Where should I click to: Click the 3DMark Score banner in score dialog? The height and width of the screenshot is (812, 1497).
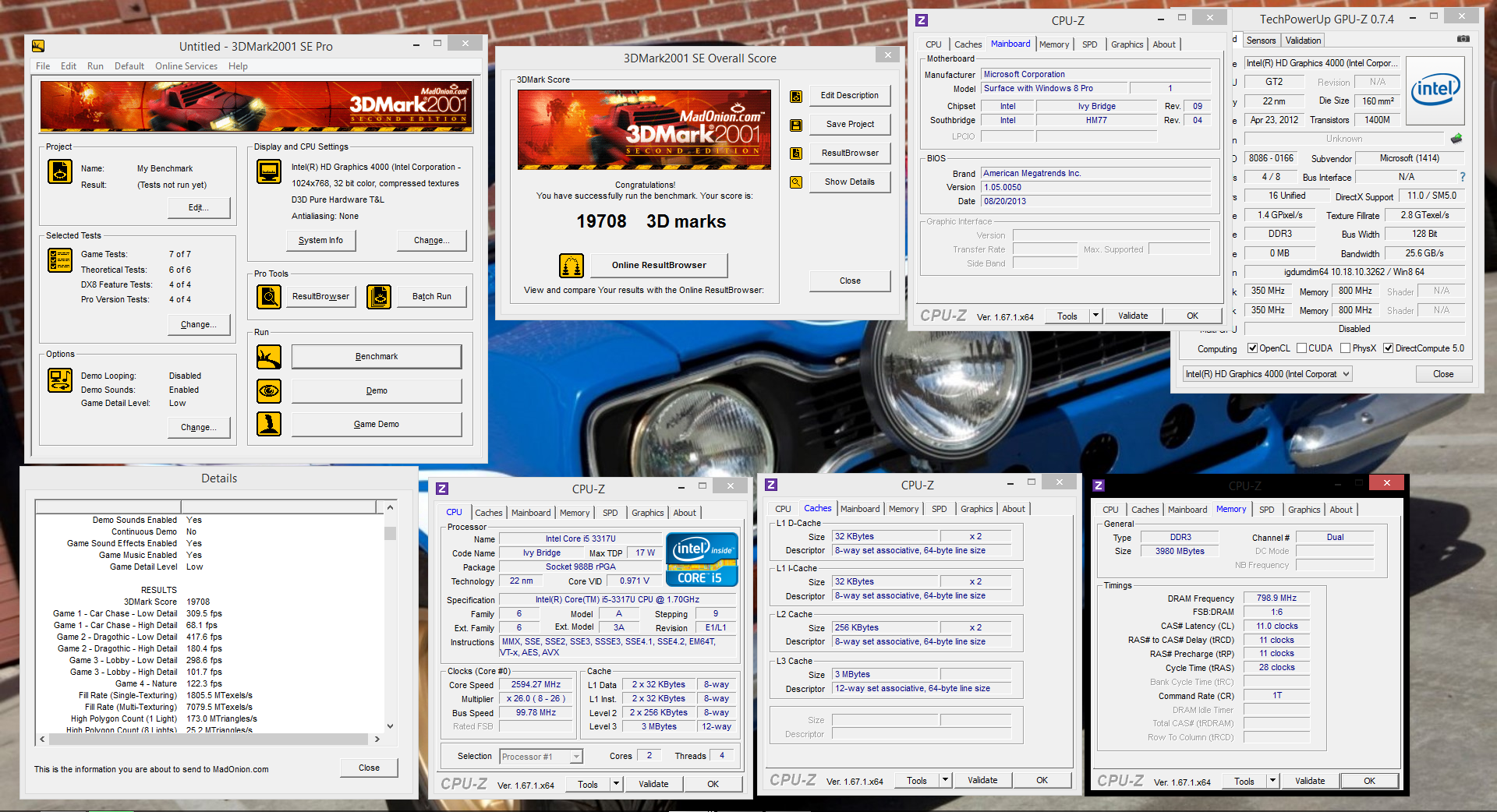click(x=644, y=129)
